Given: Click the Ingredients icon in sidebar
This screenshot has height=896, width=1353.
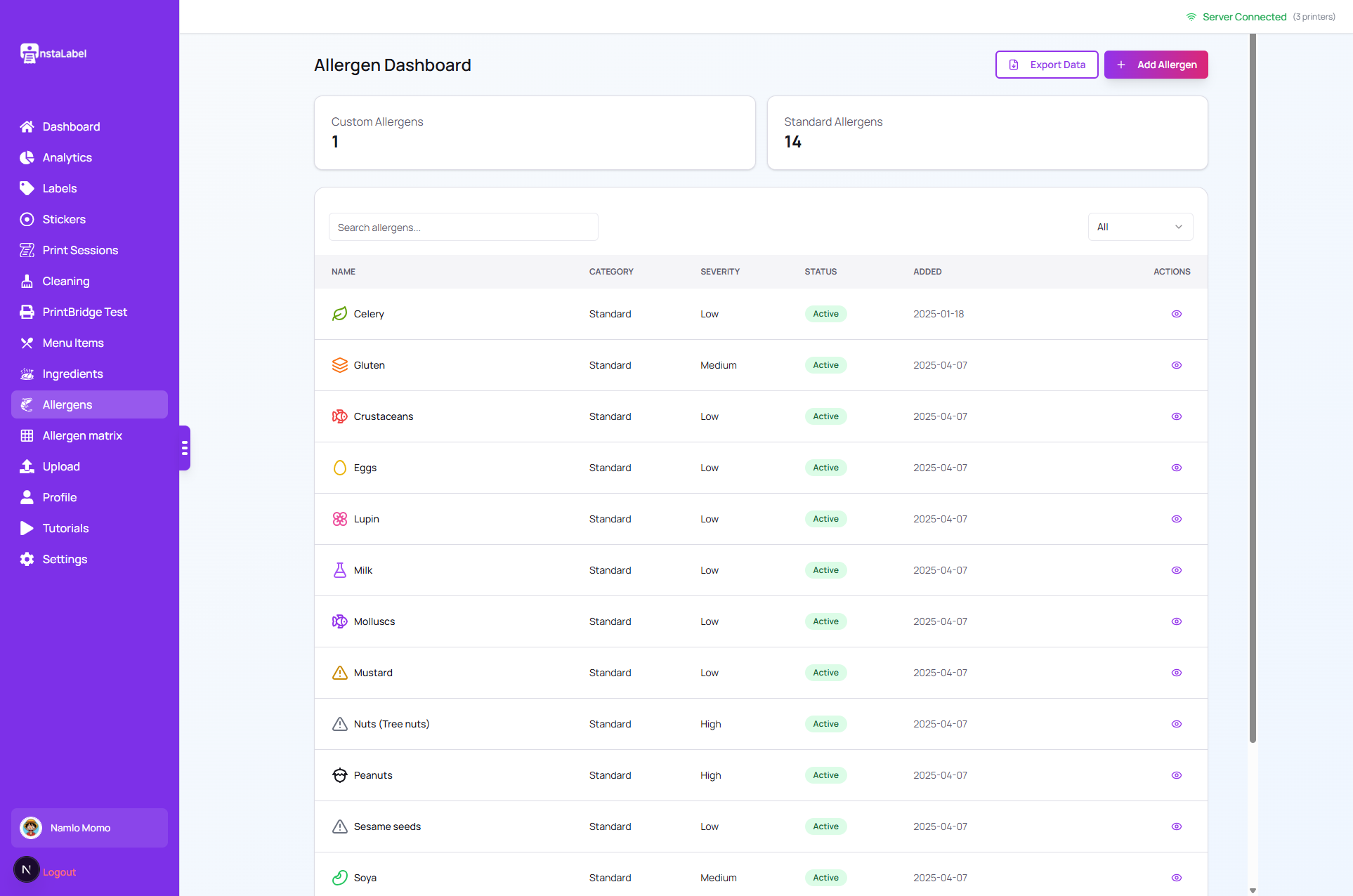Looking at the screenshot, I should point(27,374).
